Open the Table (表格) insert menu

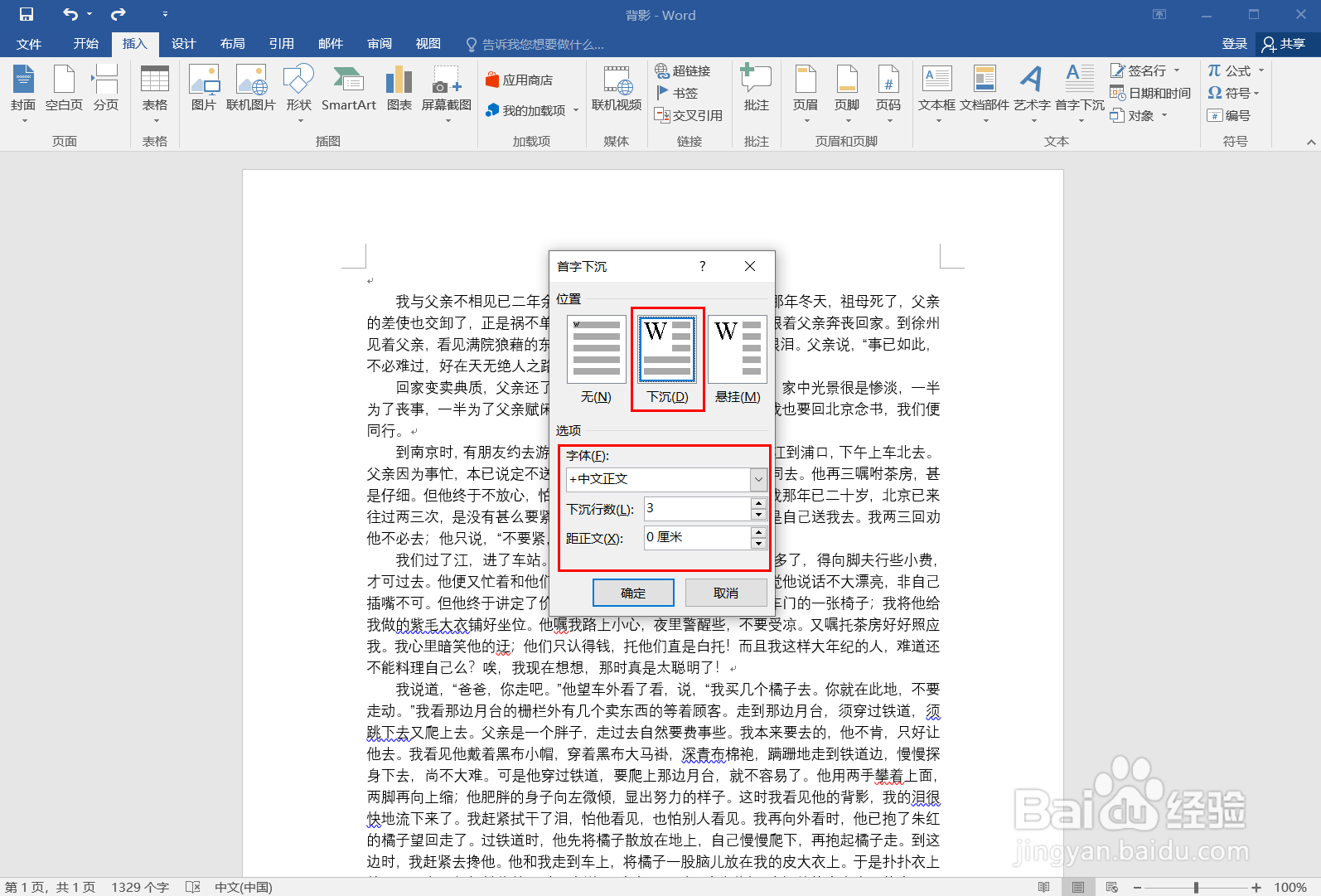coord(155,93)
